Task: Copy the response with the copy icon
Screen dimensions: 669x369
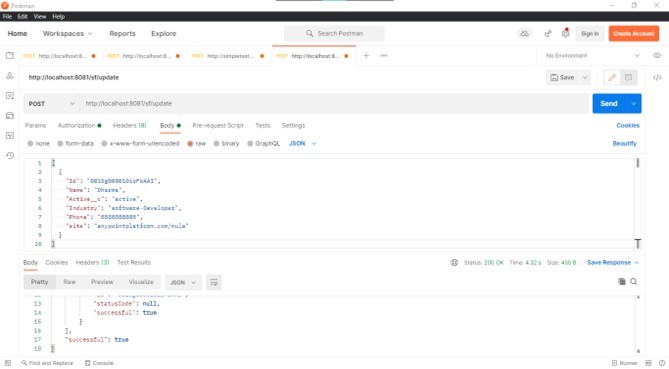Action: tap(622, 282)
